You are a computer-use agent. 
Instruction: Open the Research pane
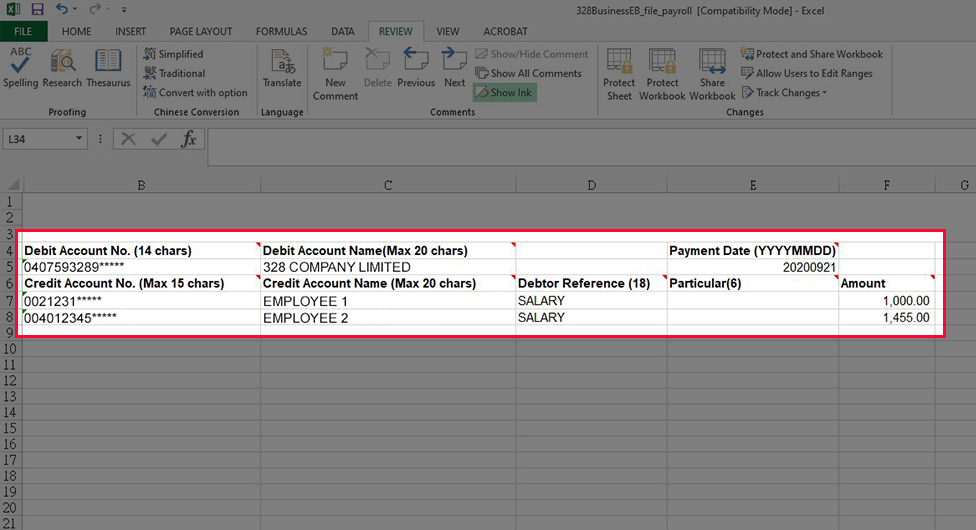point(62,68)
